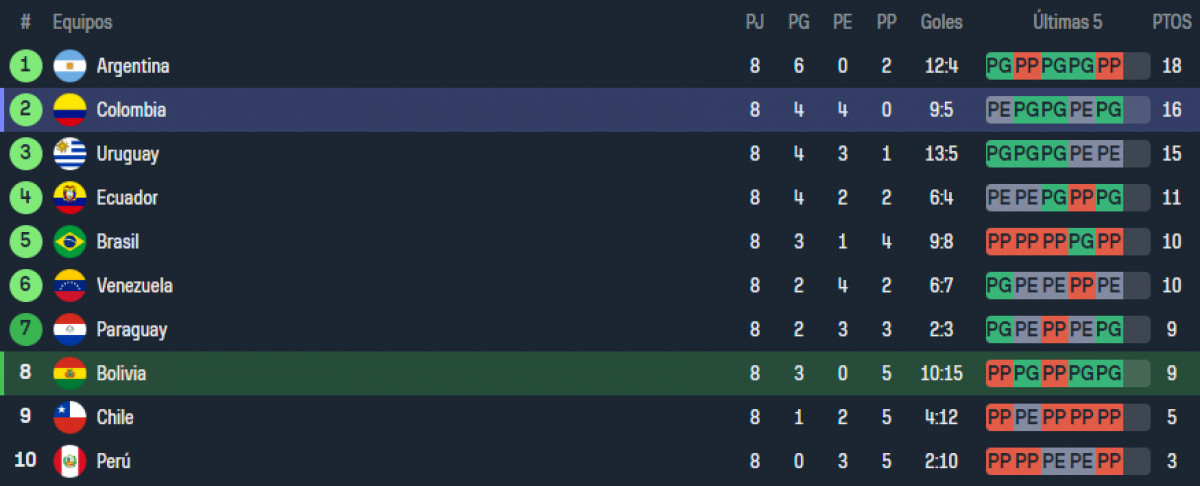Image resolution: width=1200 pixels, height=486 pixels.
Task: Click the Bolivia flag icon
Action: [x=70, y=374]
